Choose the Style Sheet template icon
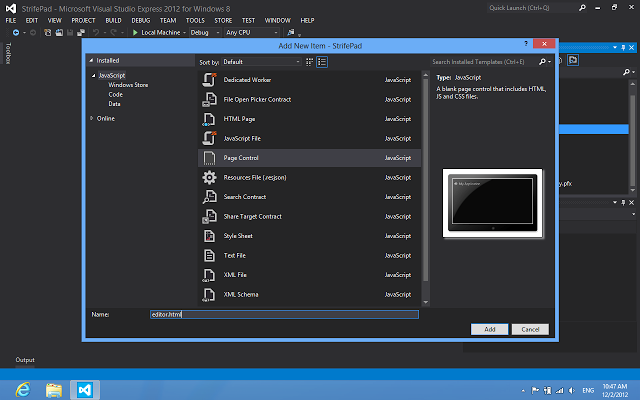 pos(209,236)
